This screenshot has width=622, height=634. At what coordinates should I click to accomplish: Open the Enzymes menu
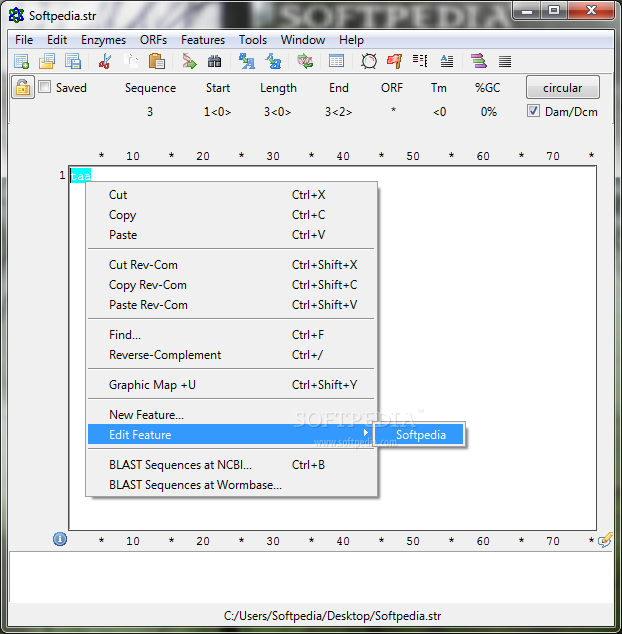point(104,40)
